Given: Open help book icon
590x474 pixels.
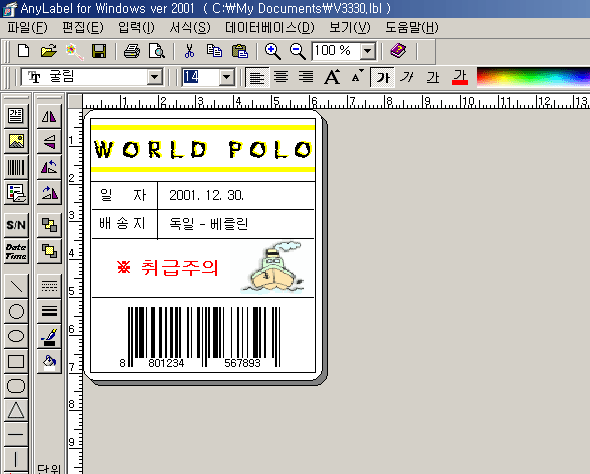Looking at the screenshot, I should [x=398, y=50].
